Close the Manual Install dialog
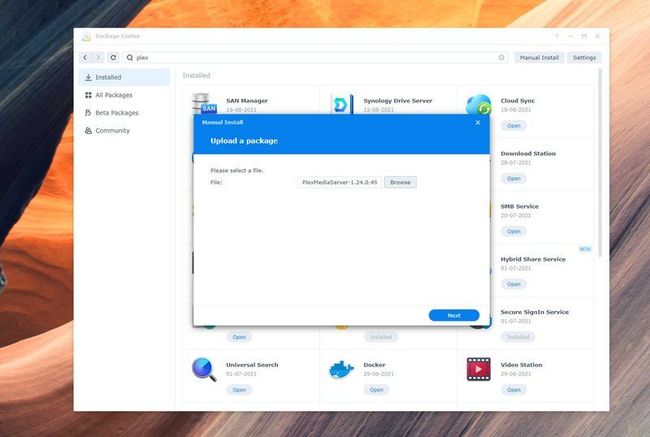Viewport: 650px width, 437px height. [478, 122]
